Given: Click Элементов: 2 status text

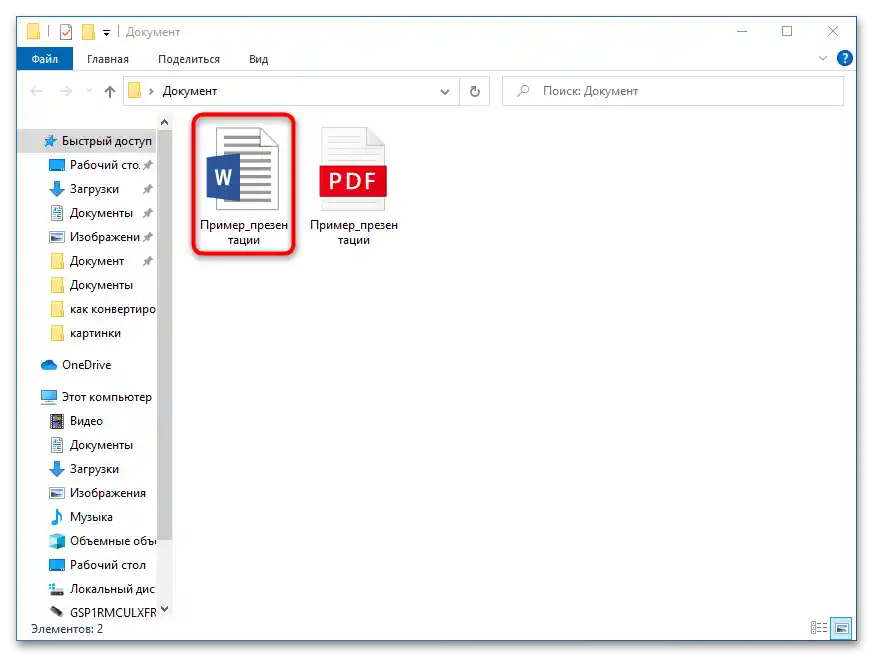Looking at the screenshot, I should pos(67,629).
